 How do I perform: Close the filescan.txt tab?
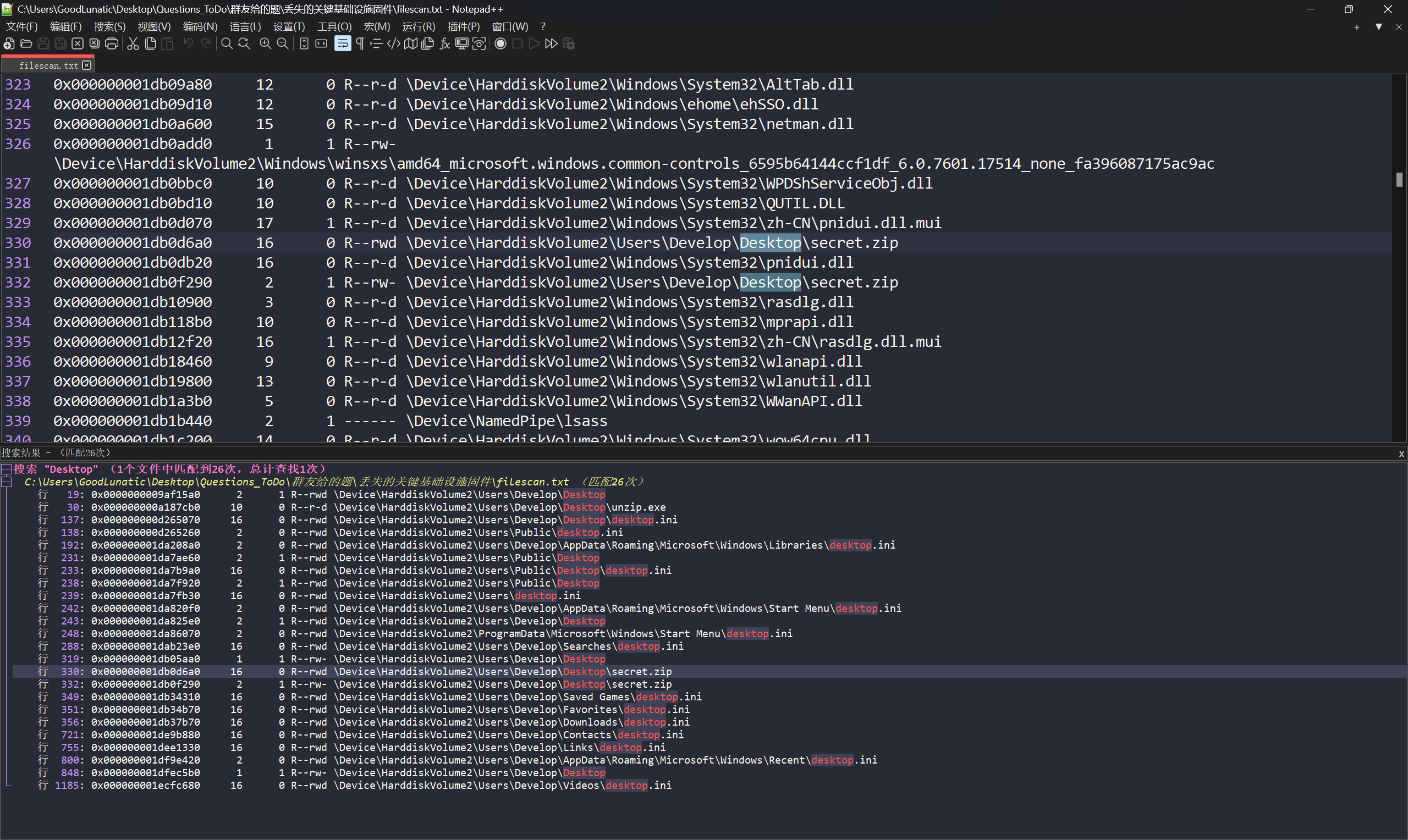[86, 65]
